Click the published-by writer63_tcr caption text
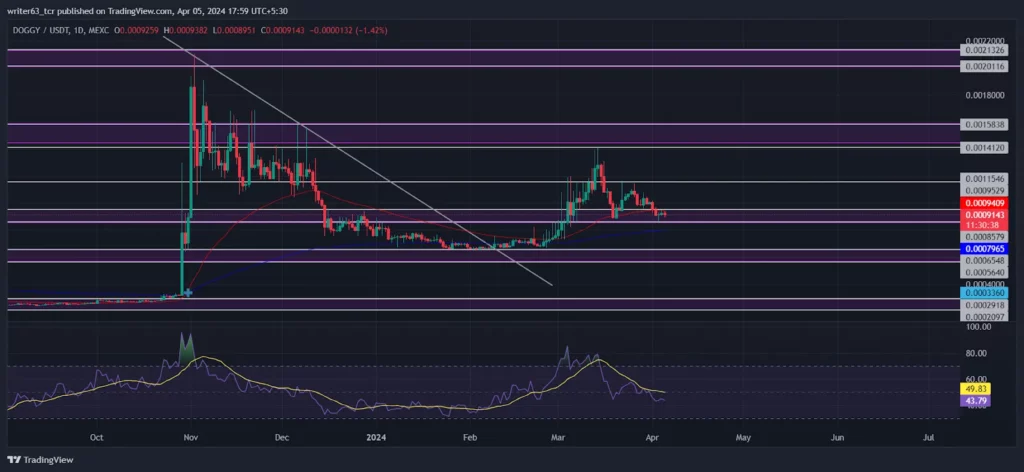This screenshot has height=472, width=1024. point(148,11)
